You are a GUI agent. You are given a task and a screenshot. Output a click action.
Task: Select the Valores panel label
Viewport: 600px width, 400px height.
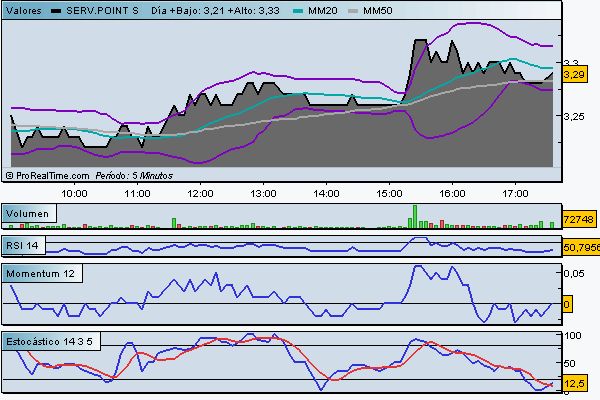pyautogui.click(x=24, y=10)
